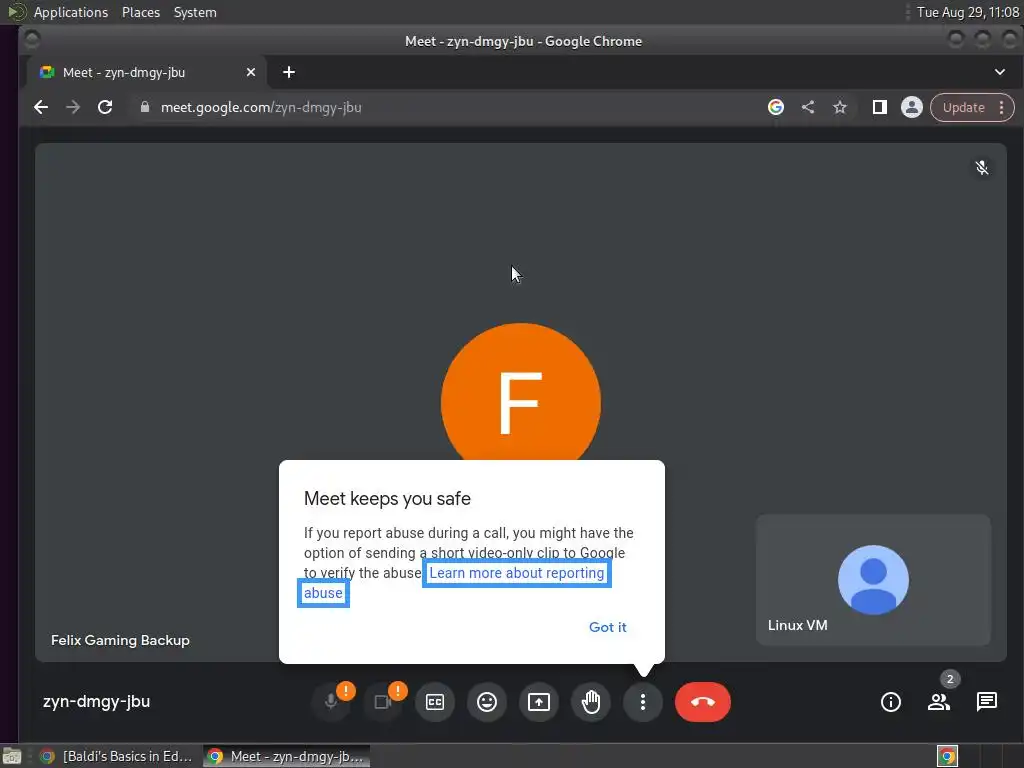1024x768 pixels.
Task: Go back with browser back arrow
Action: point(41,107)
